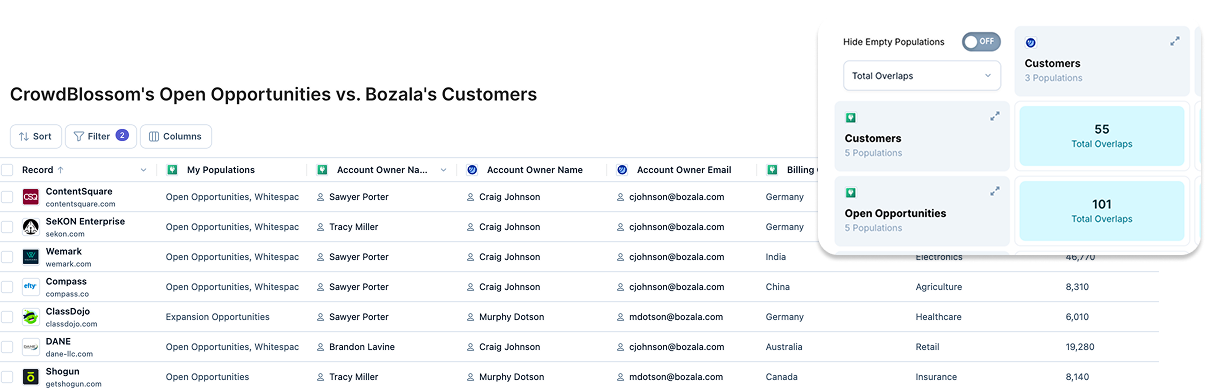Click the green icon beside Billing column header
The image size is (1205, 389).
tap(772, 170)
